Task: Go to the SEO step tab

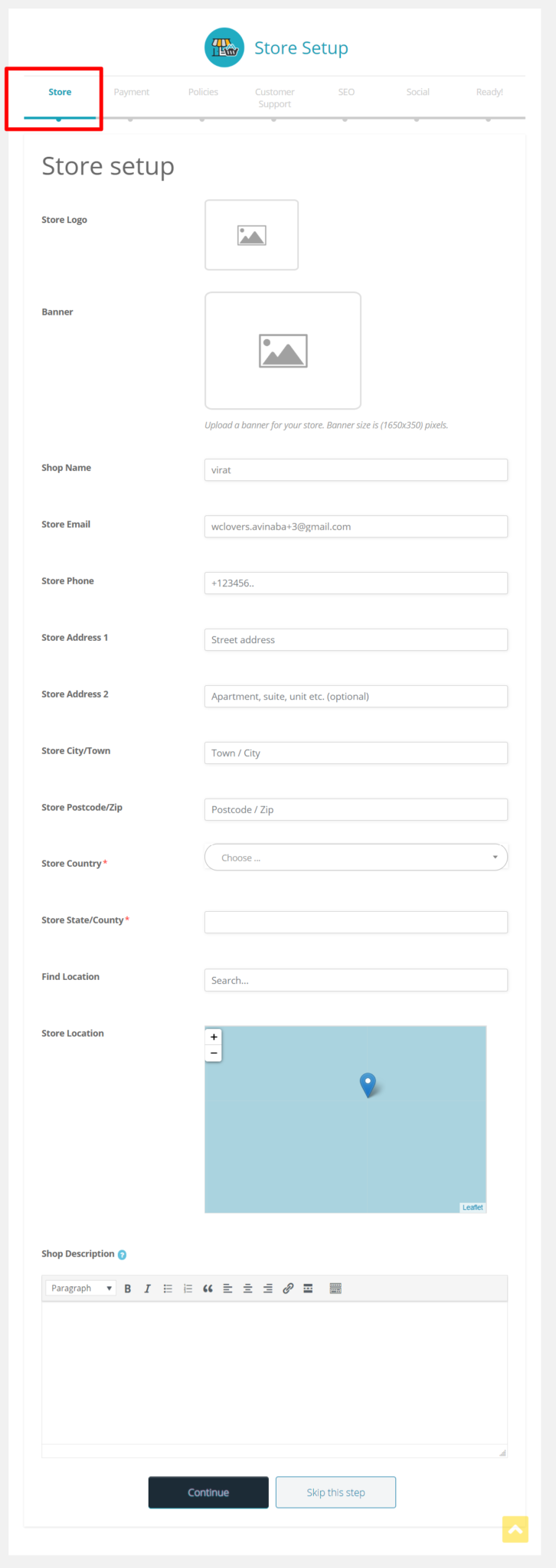Action: tap(346, 92)
